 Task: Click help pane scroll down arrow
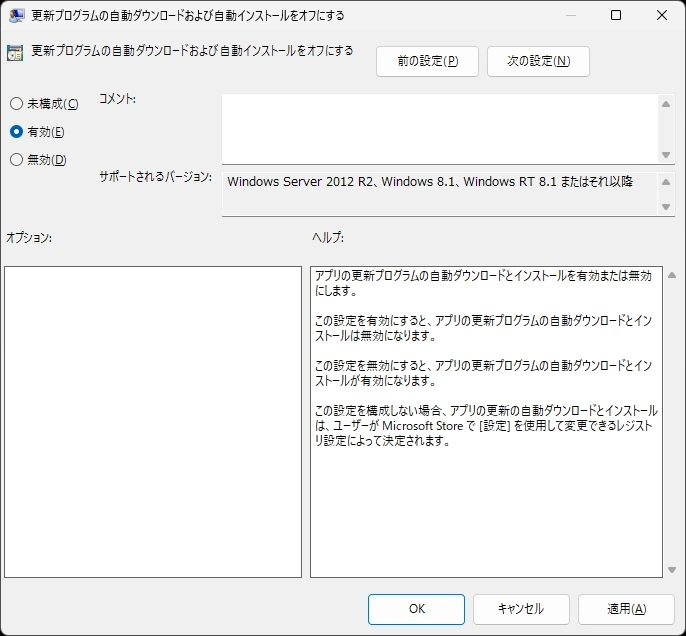(x=672, y=570)
